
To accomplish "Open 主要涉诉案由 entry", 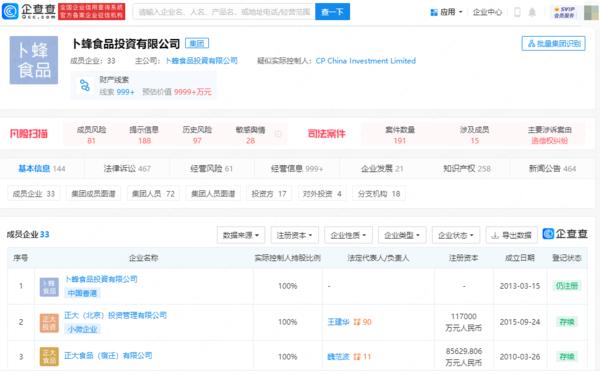I will (x=549, y=135).
